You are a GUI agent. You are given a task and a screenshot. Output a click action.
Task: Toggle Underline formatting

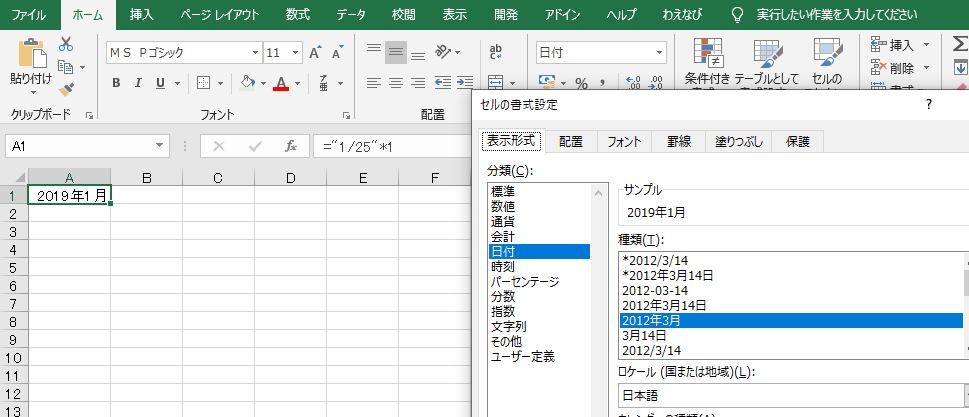point(161,83)
